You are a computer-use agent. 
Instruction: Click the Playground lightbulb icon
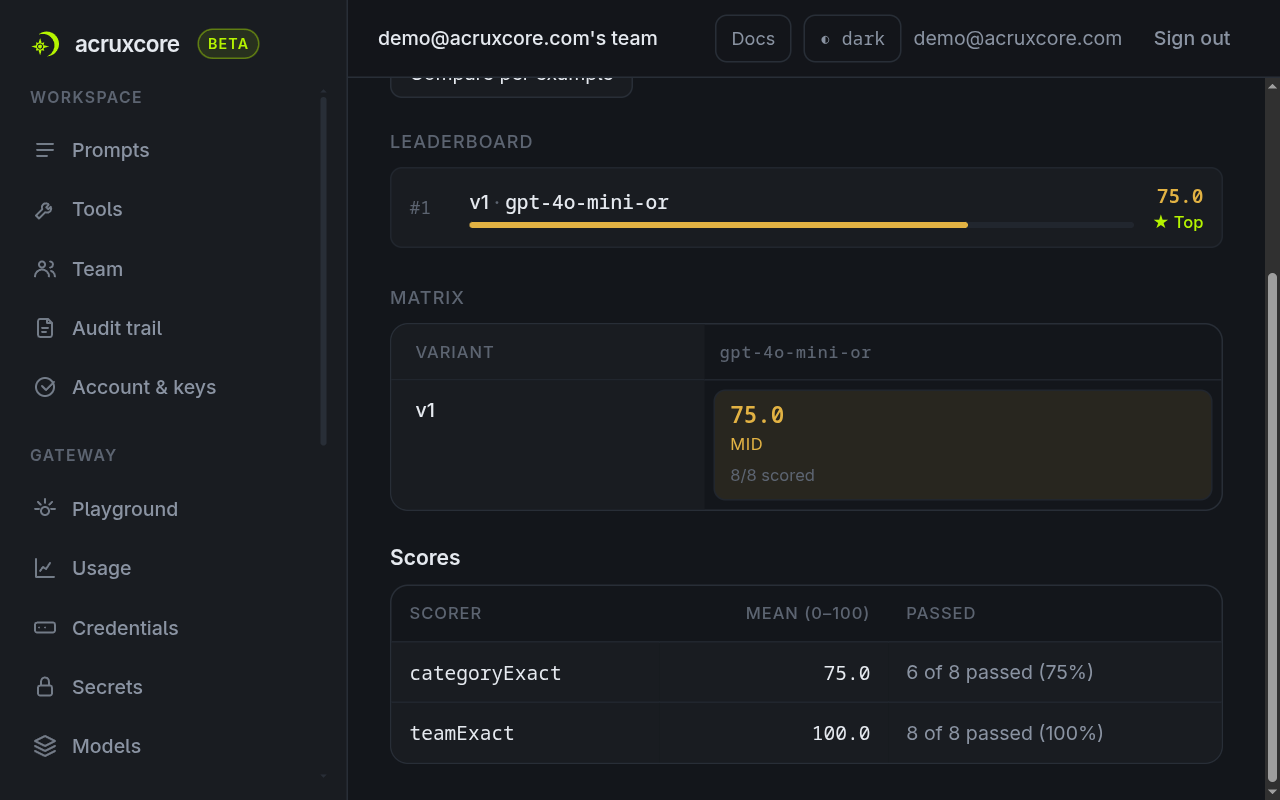[x=45, y=509]
